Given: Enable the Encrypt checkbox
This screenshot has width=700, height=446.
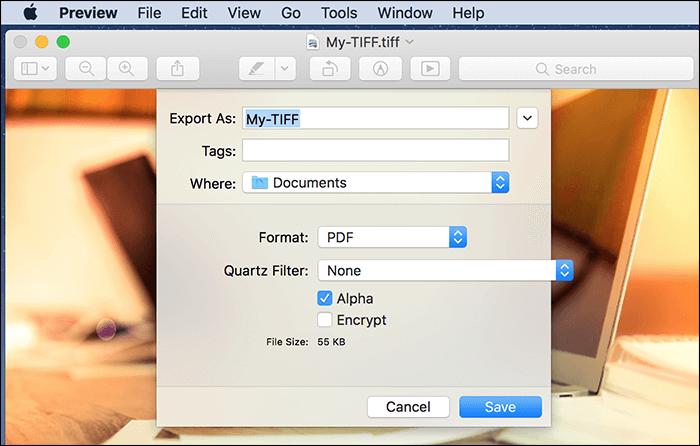Looking at the screenshot, I should click(x=325, y=320).
